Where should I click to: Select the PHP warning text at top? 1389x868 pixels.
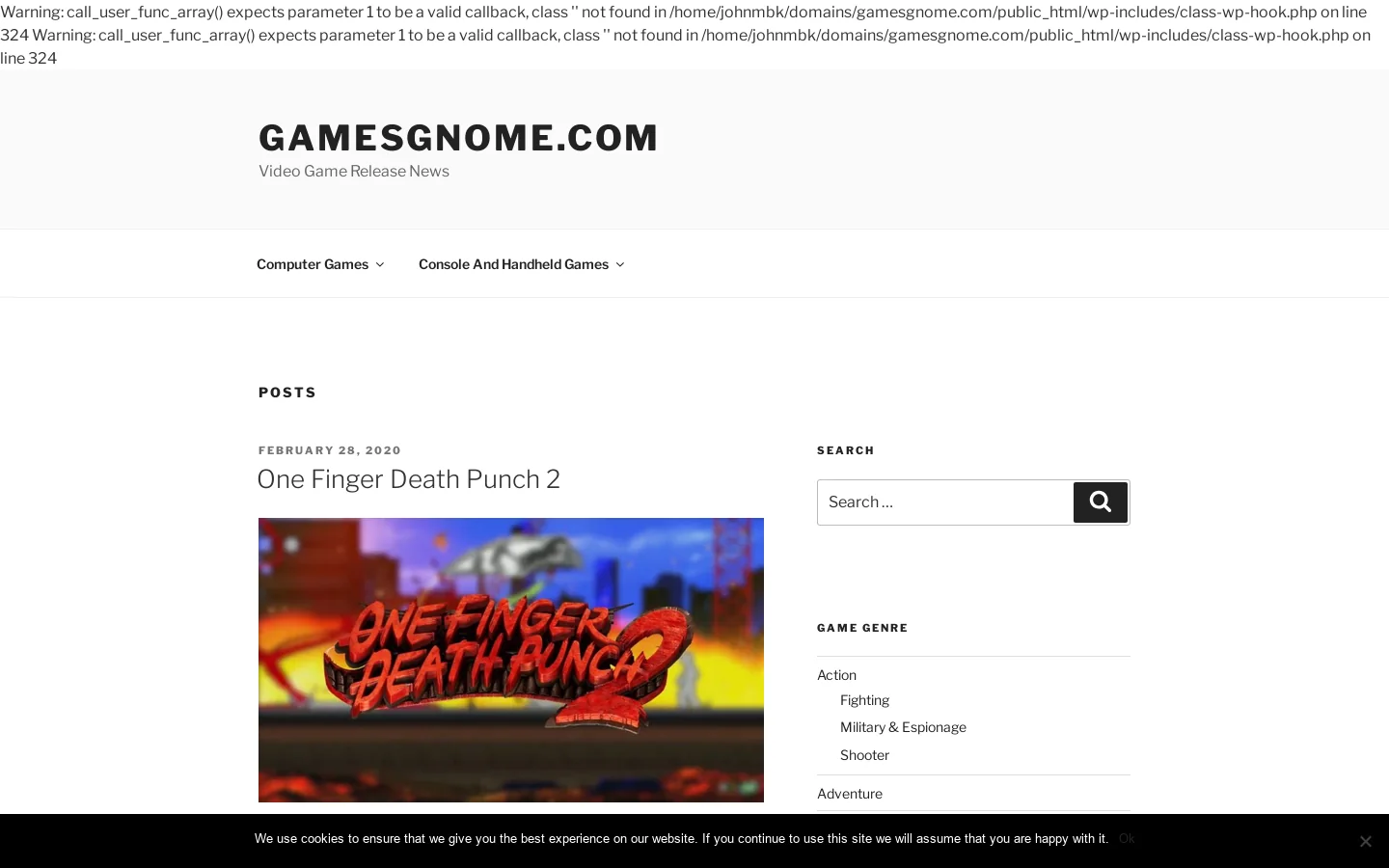[x=685, y=35]
